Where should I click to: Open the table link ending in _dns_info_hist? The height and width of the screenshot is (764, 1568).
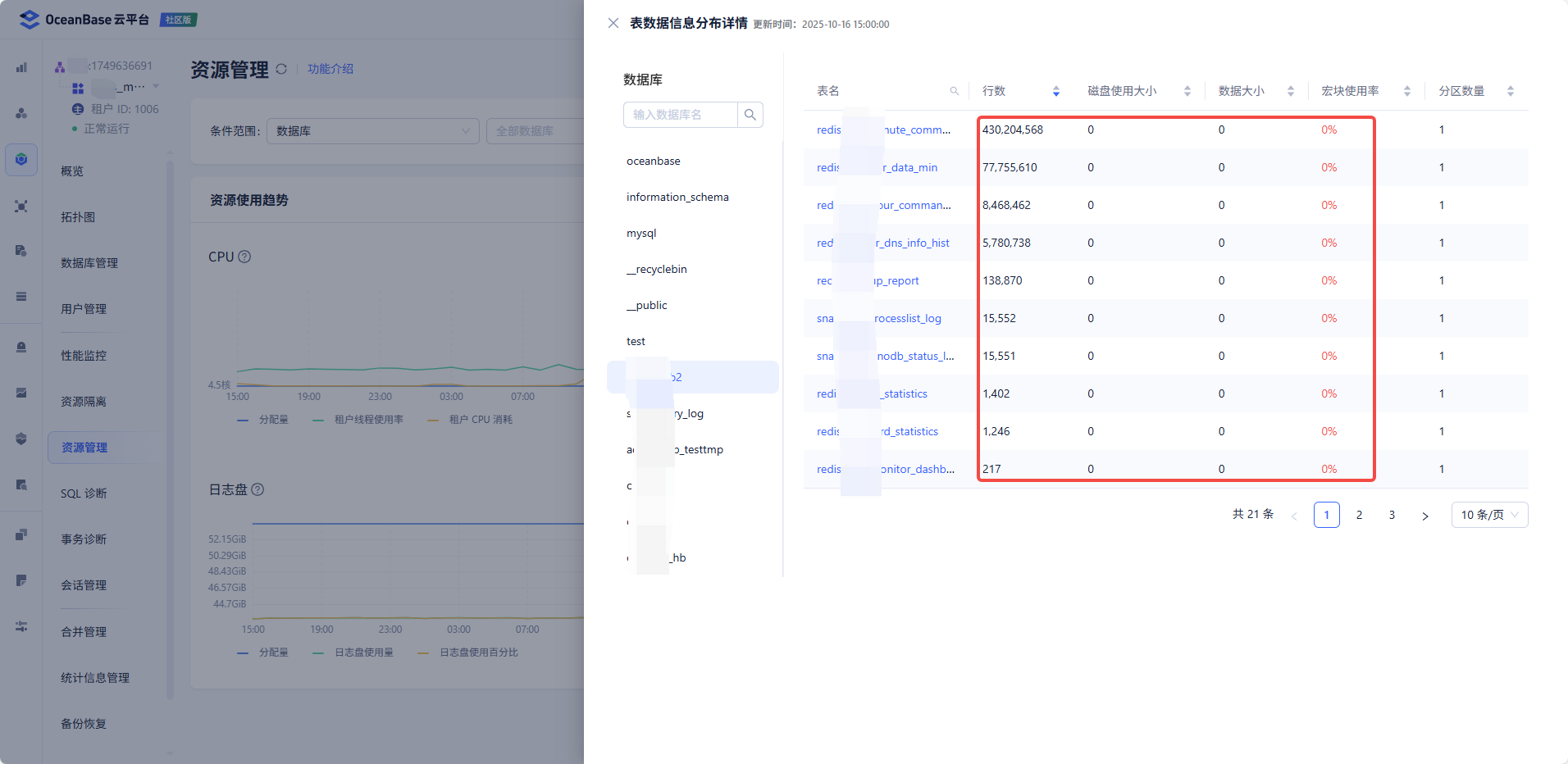[912, 243]
